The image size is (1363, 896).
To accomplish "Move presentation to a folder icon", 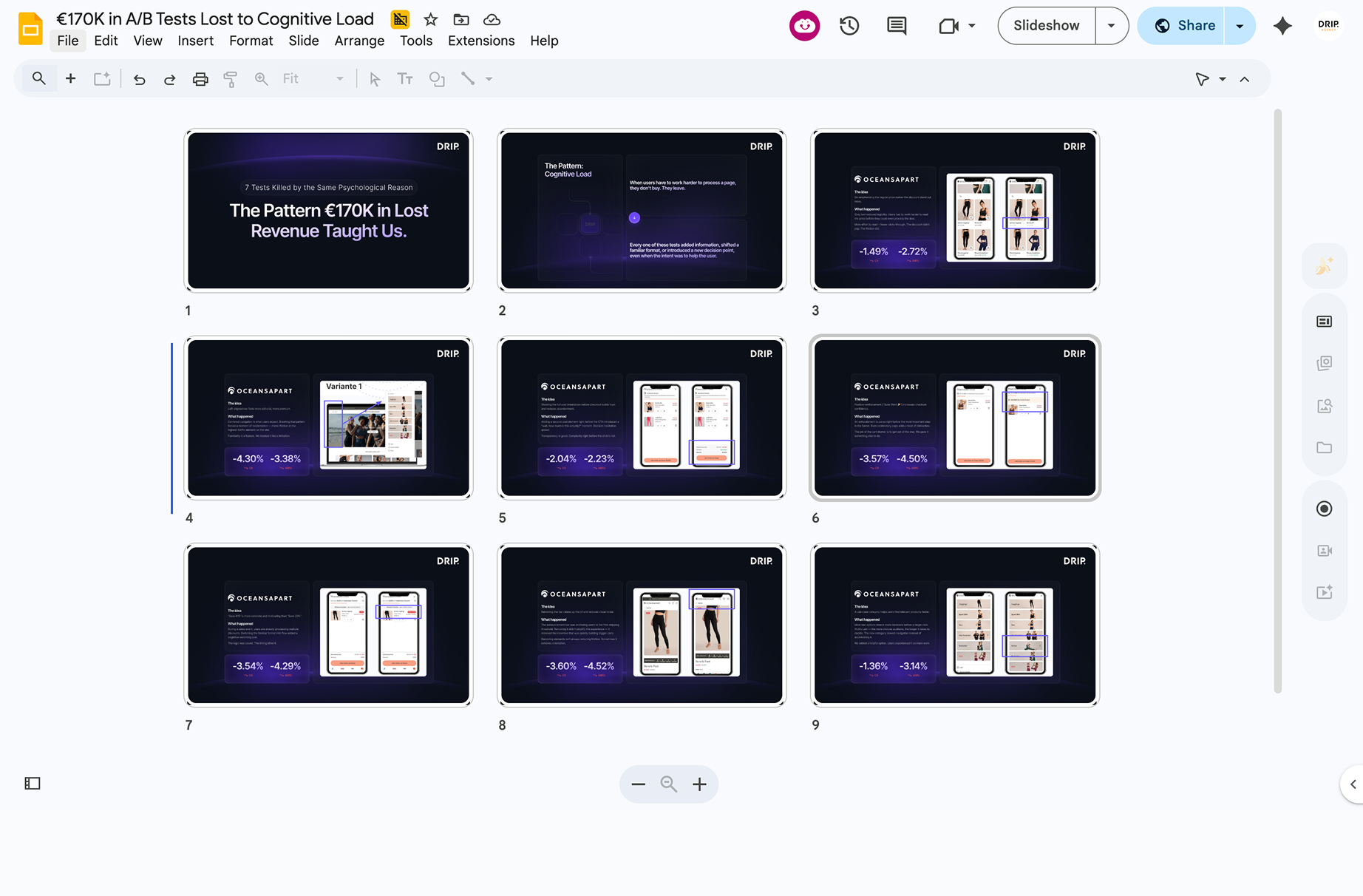I will pos(461,20).
